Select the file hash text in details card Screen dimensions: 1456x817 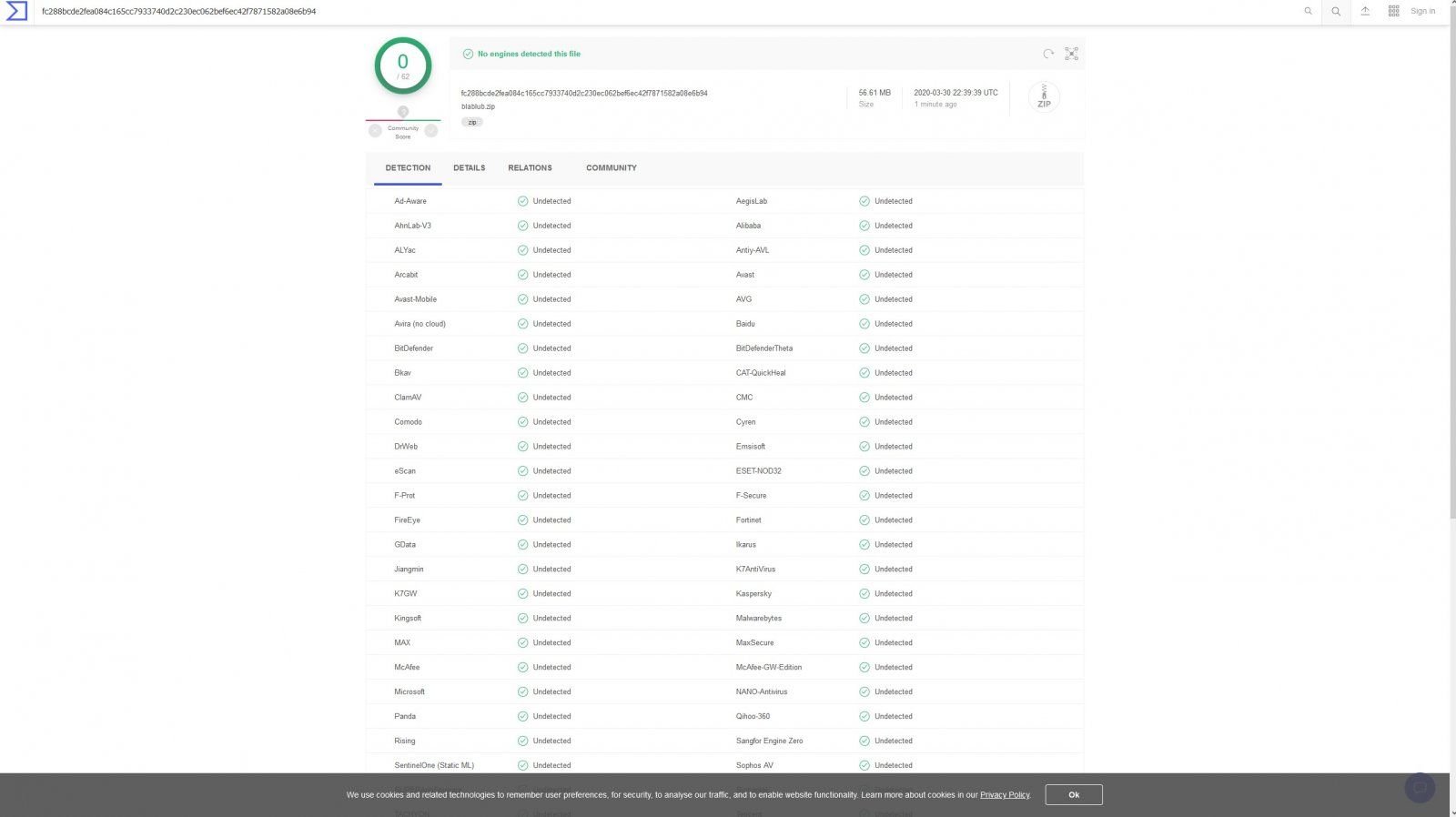point(584,93)
